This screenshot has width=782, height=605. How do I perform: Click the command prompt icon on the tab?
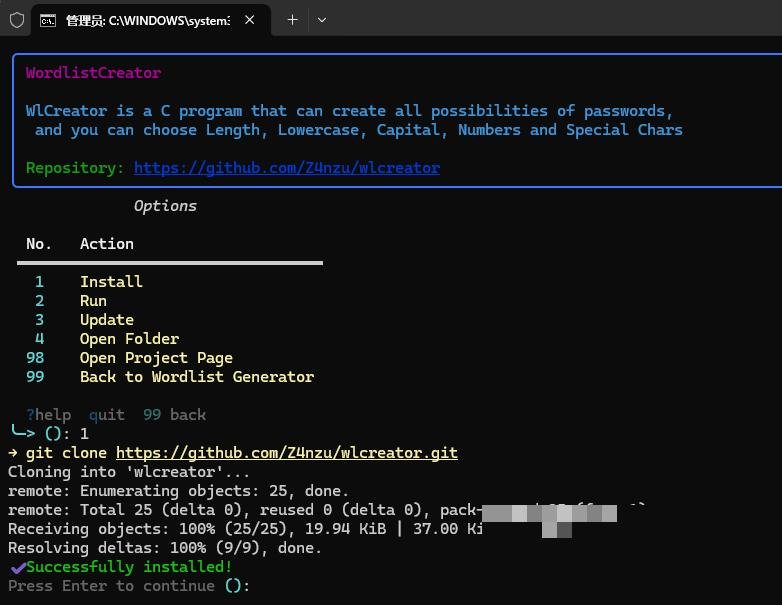[48, 20]
